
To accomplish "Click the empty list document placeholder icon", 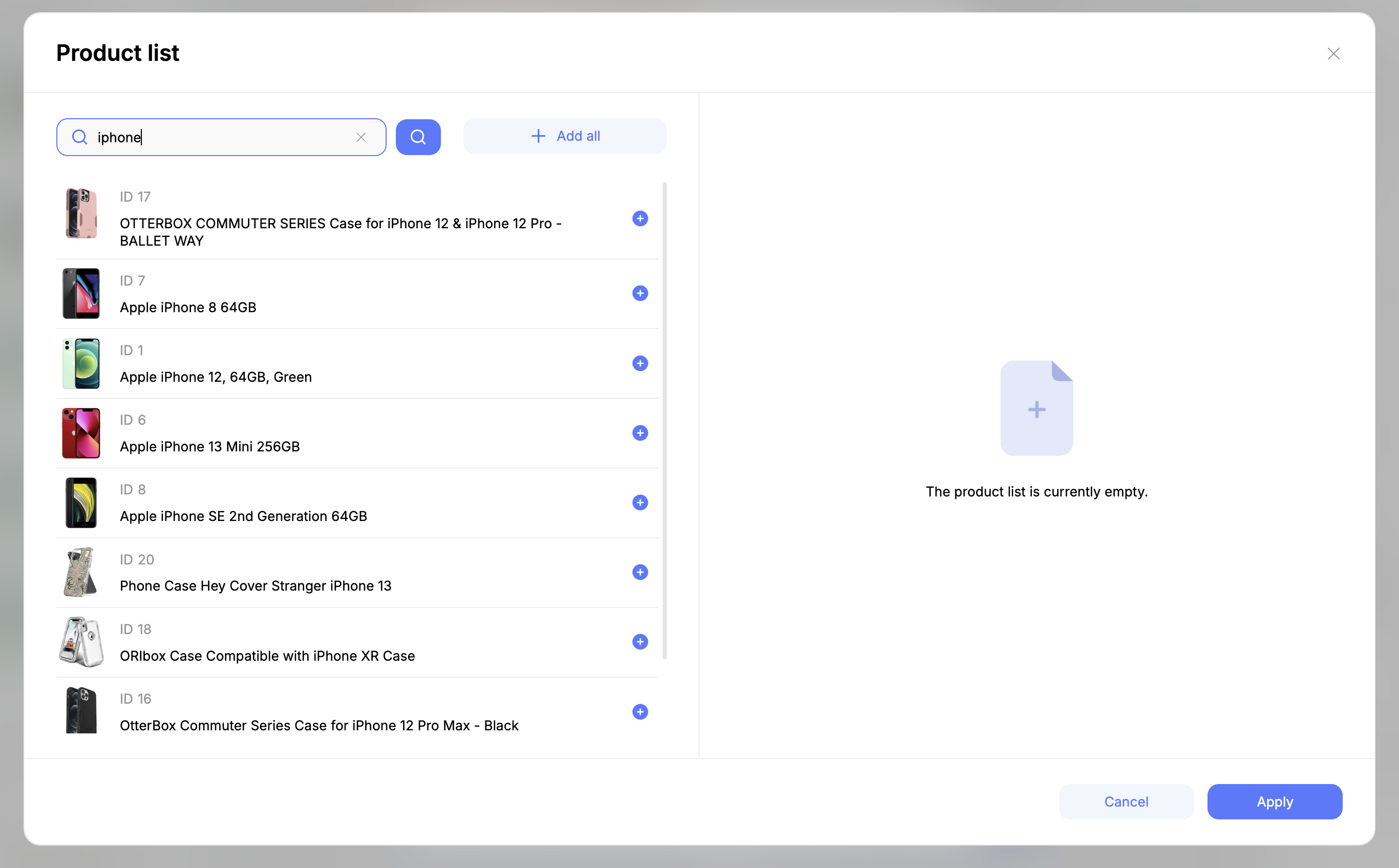I will (x=1036, y=408).
